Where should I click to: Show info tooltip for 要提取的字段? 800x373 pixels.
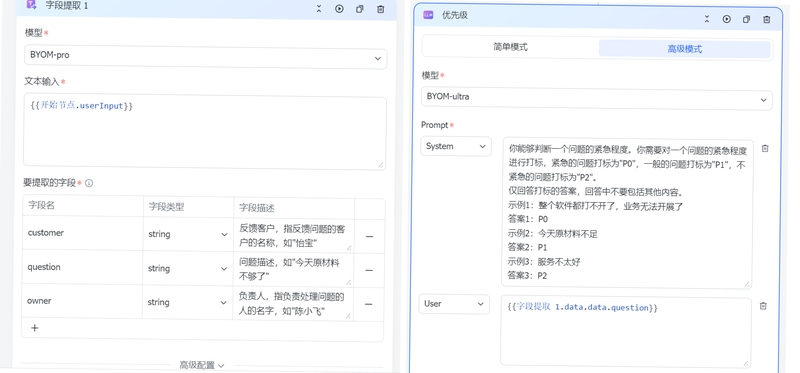click(x=89, y=183)
